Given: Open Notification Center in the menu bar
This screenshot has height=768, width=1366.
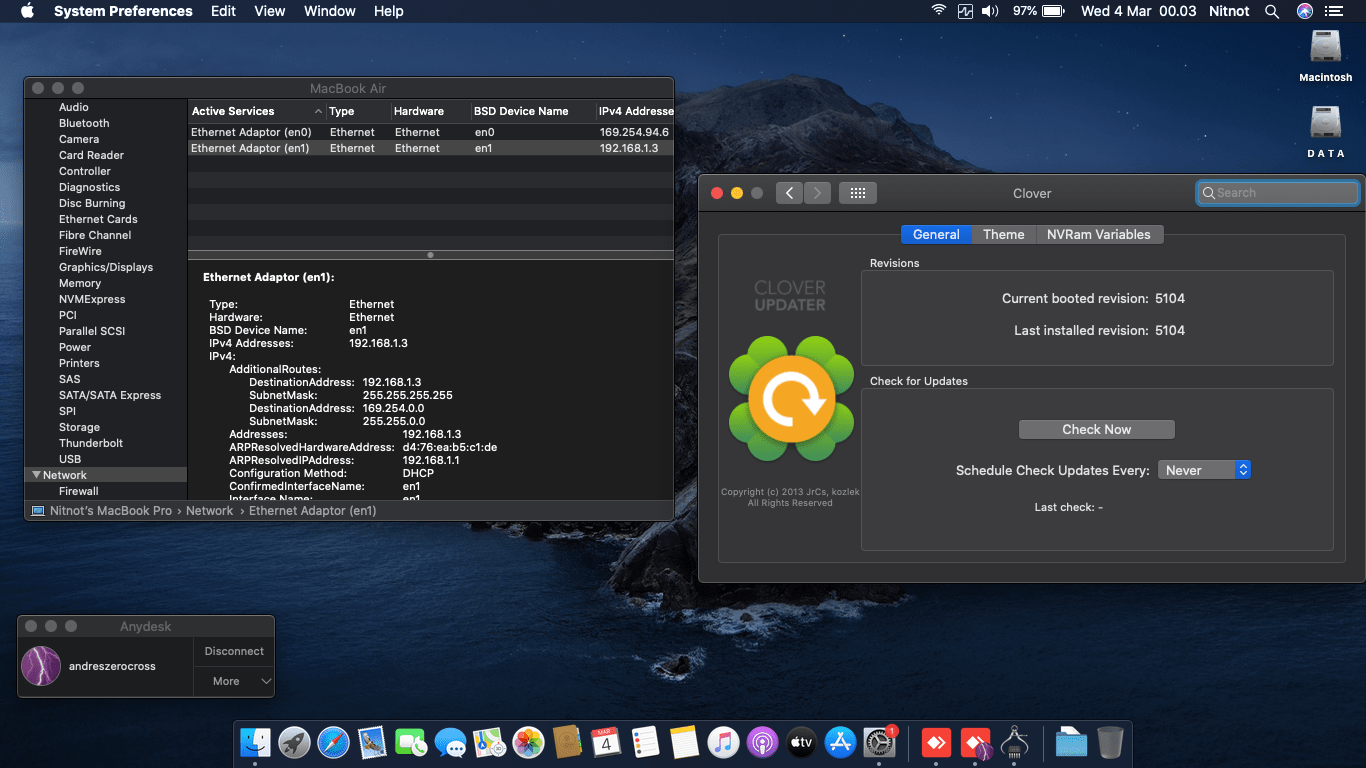Looking at the screenshot, I should pos(1333,11).
